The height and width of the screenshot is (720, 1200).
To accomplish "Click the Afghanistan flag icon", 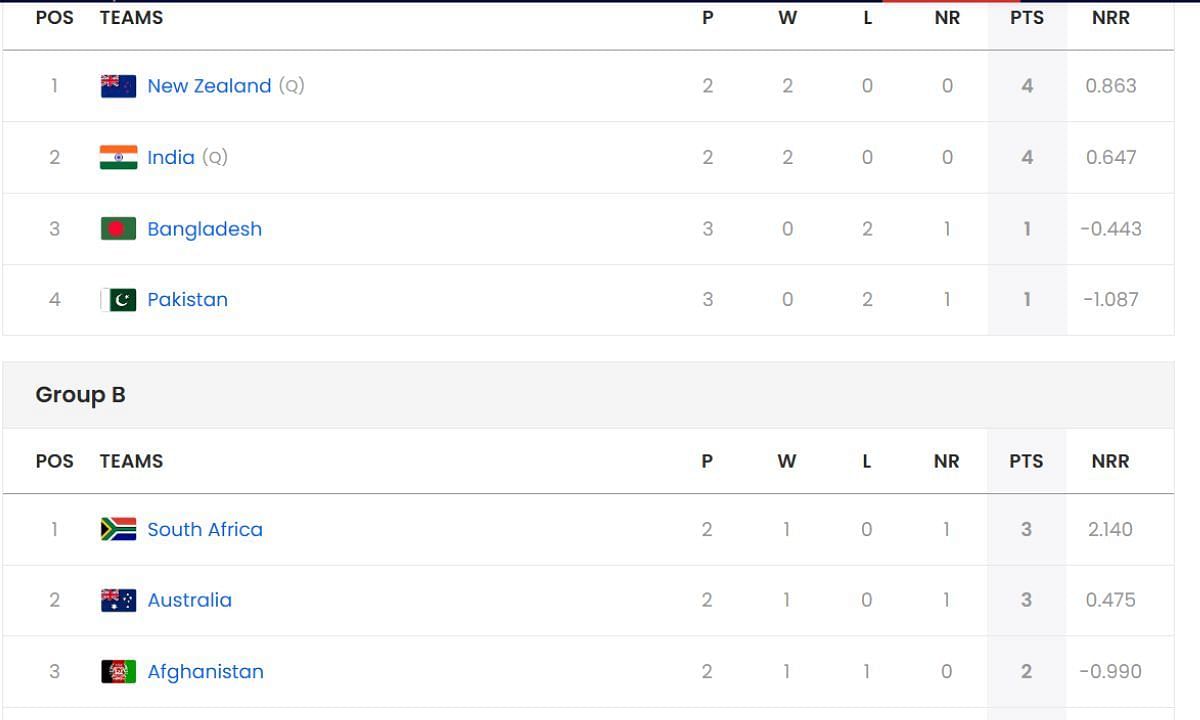I will tap(118, 671).
